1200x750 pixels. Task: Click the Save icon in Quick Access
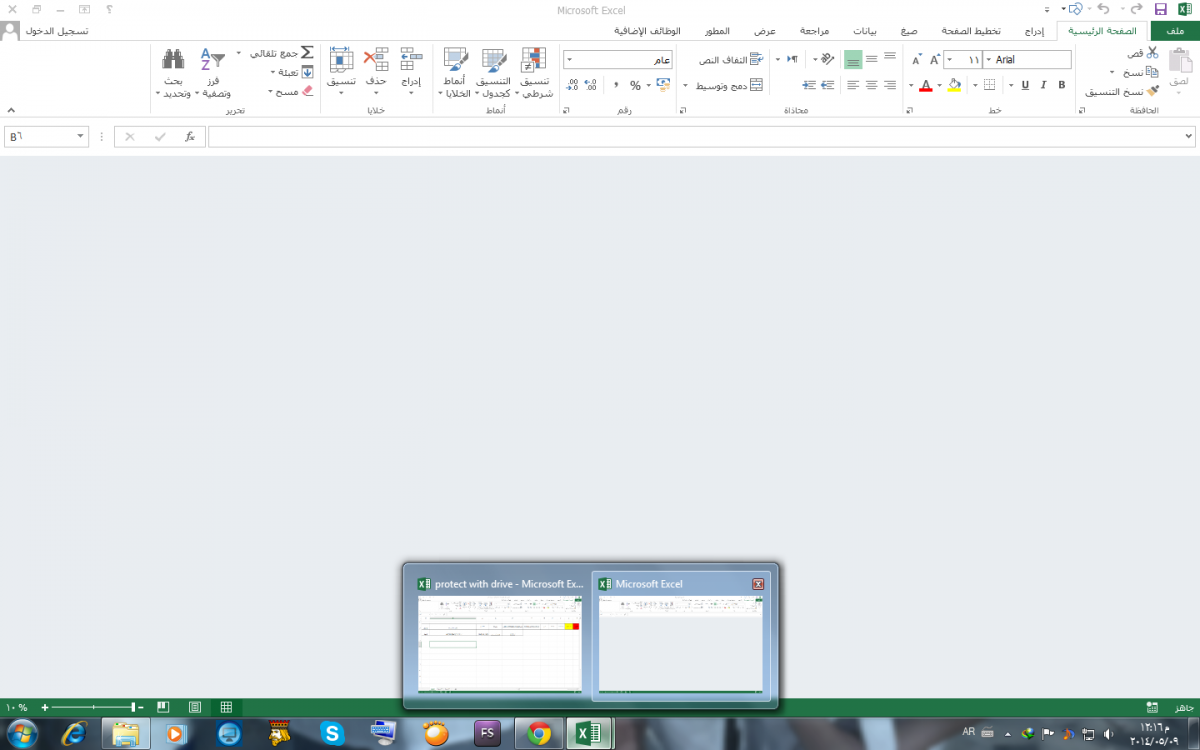[x=1160, y=9]
